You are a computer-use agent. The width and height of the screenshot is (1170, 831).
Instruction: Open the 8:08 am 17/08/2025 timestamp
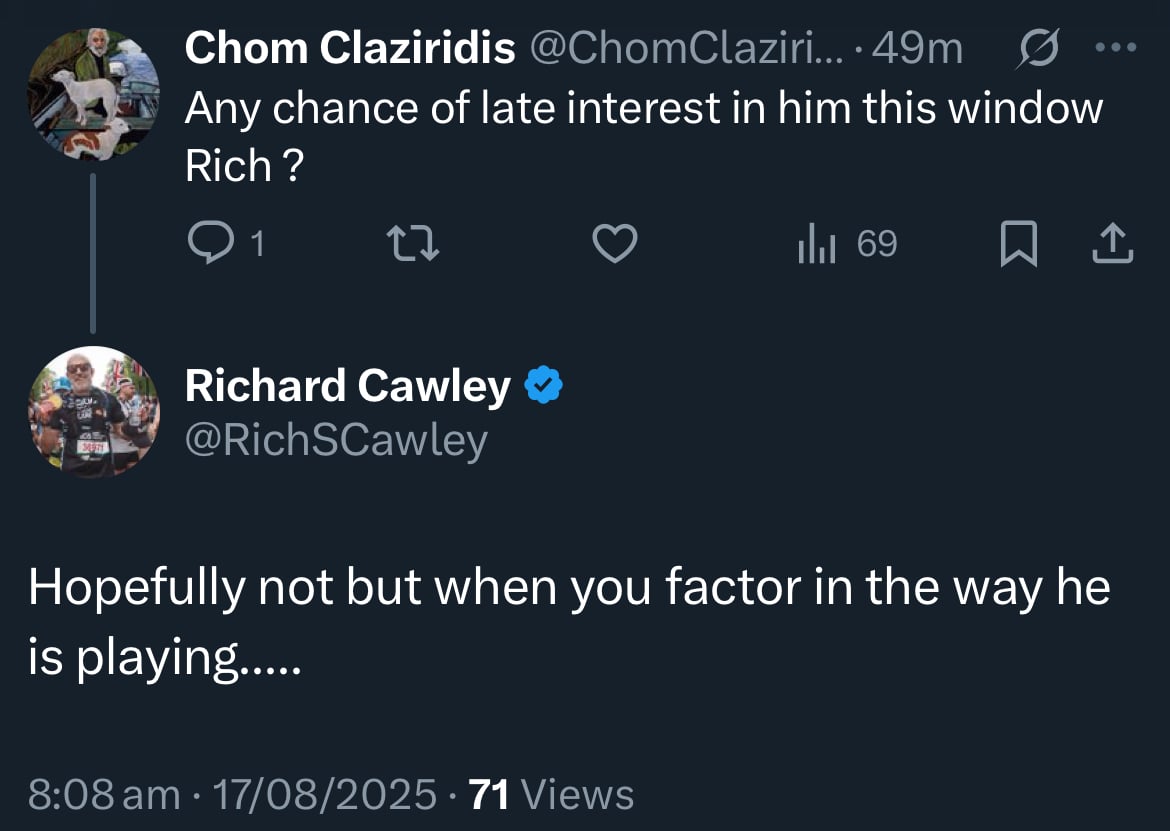[232, 794]
